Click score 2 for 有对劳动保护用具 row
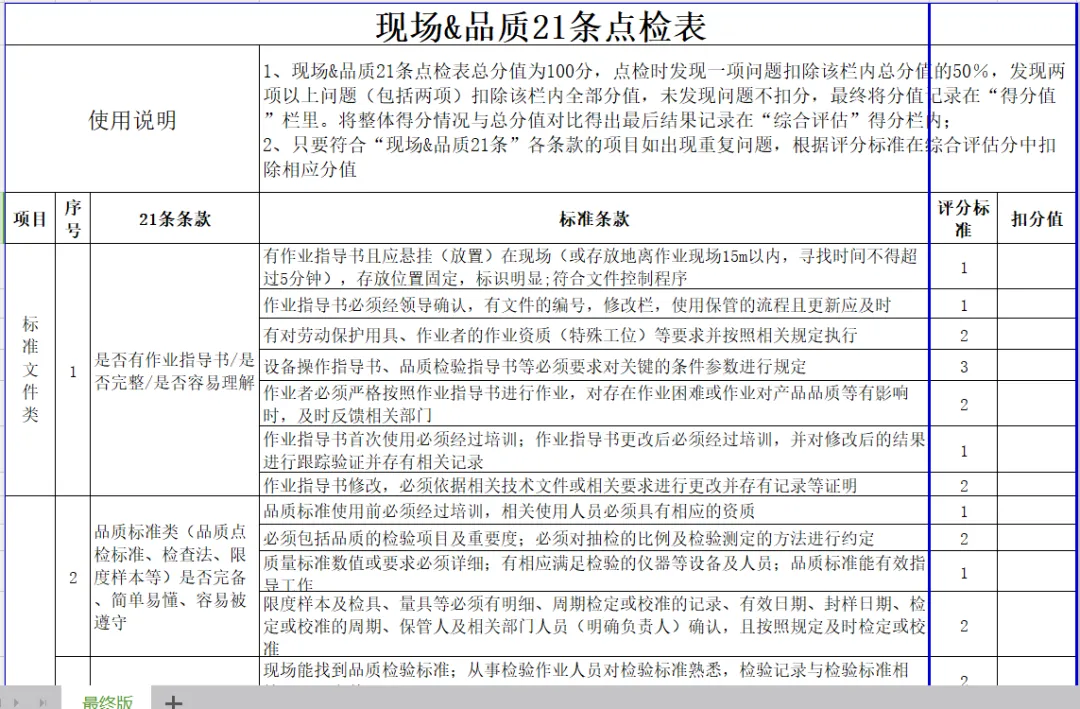The image size is (1080, 709). tap(964, 336)
